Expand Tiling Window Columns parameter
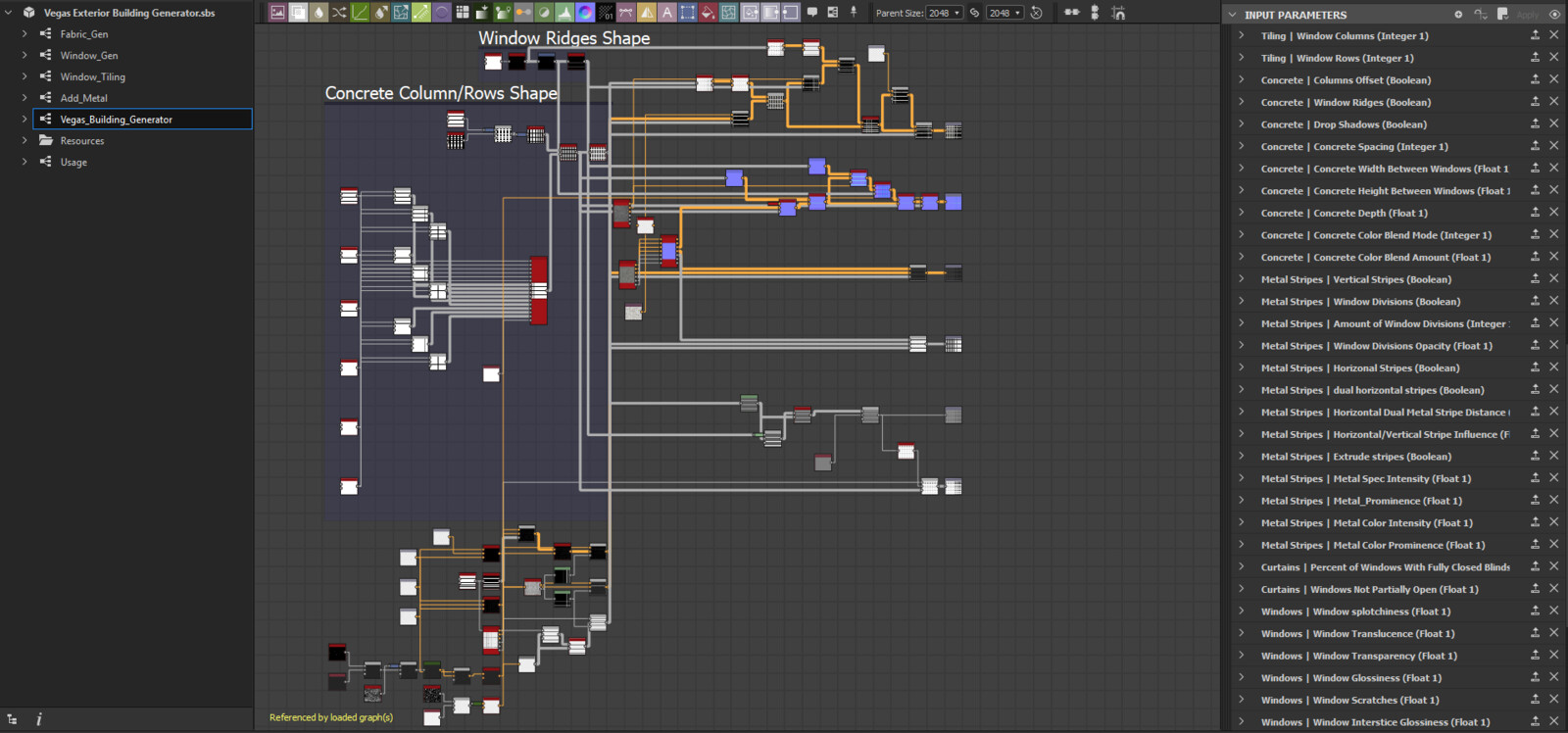The image size is (1568, 733). (1242, 35)
